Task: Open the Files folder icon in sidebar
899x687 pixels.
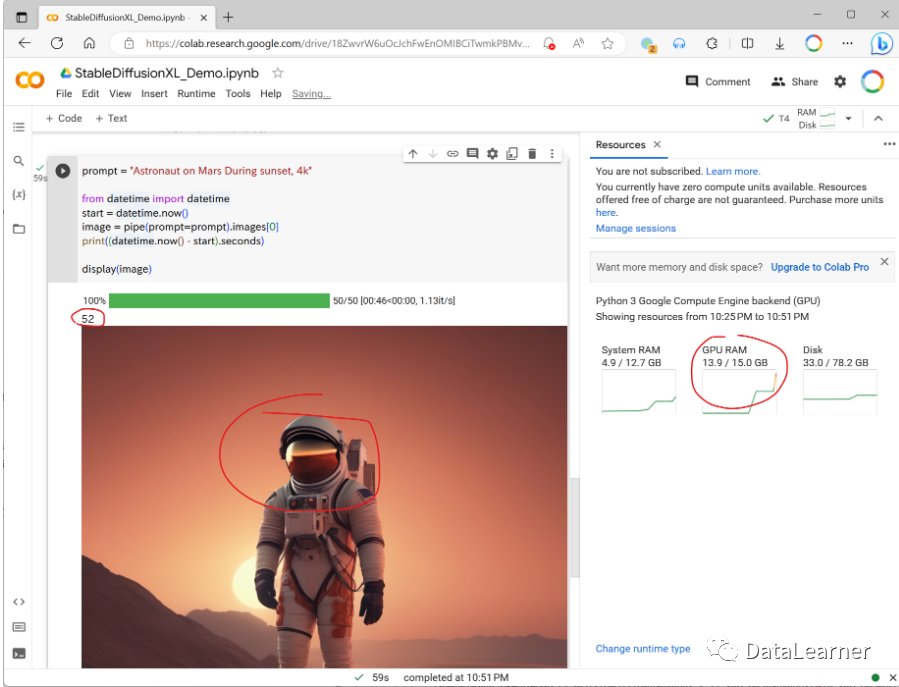Action: [19, 229]
